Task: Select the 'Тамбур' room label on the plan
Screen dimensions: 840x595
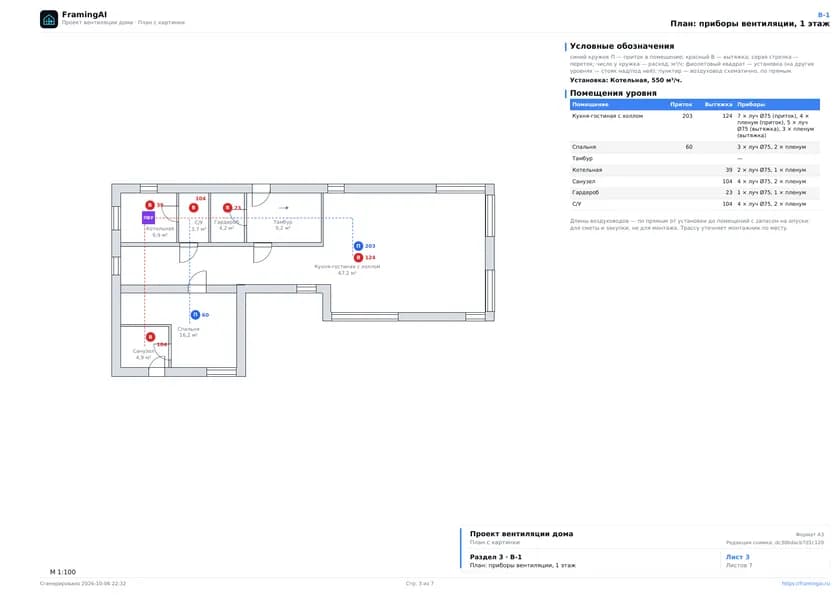Action: tap(283, 222)
